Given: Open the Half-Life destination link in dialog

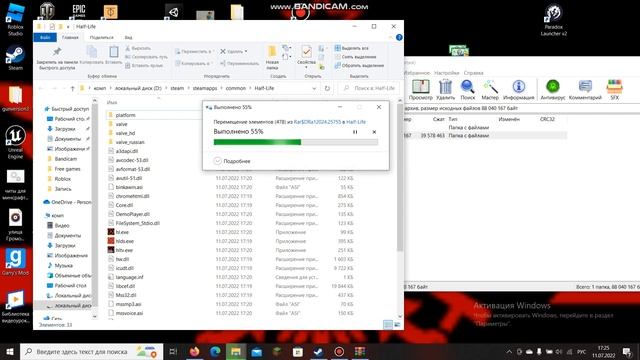Looking at the screenshot, I should click(x=356, y=122).
